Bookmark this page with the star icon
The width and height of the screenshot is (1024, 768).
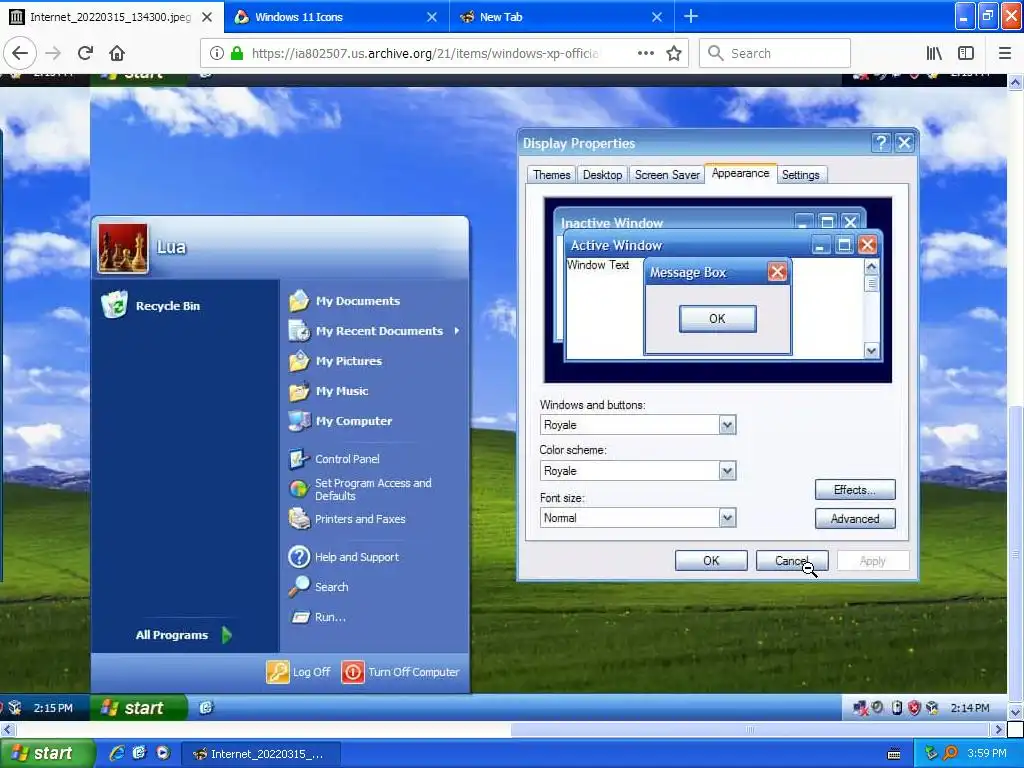point(674,53)
